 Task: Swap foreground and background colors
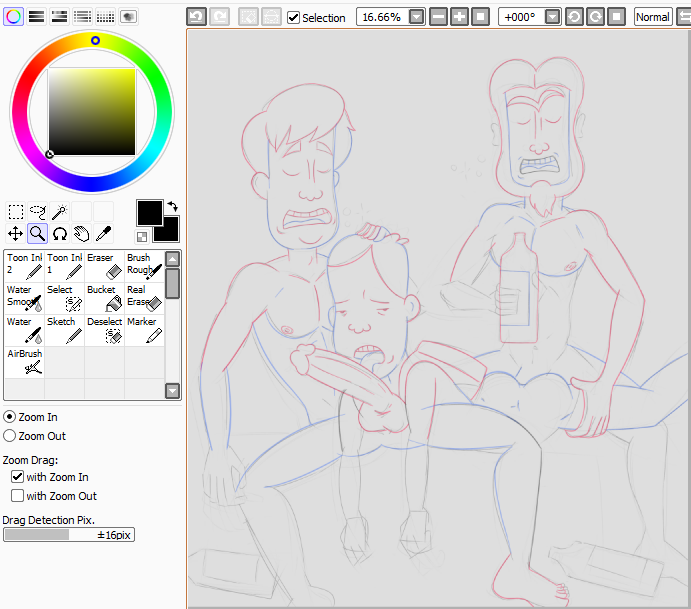pyautogui.click(x=172, y=206)
